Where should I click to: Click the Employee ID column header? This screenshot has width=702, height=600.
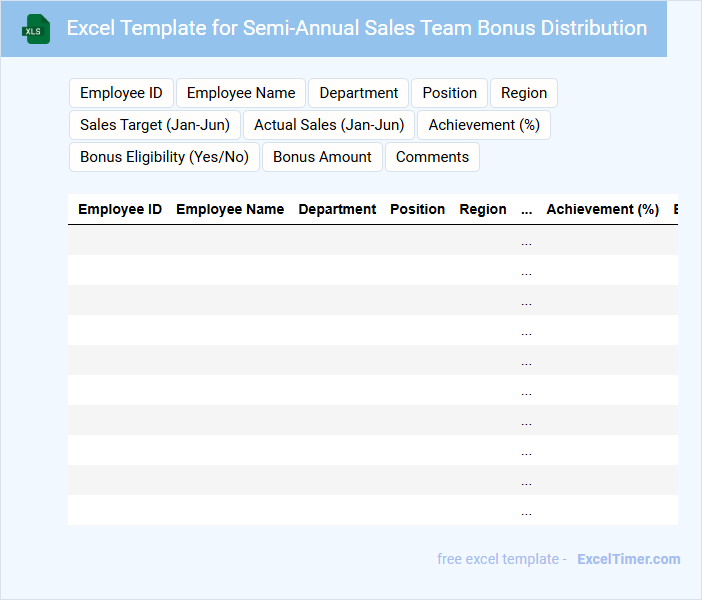pyautogui.click(x=120, y=210)
